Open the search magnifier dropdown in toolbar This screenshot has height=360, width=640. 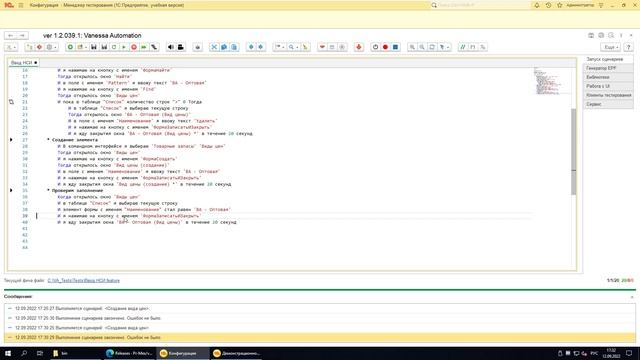(293, 47)
